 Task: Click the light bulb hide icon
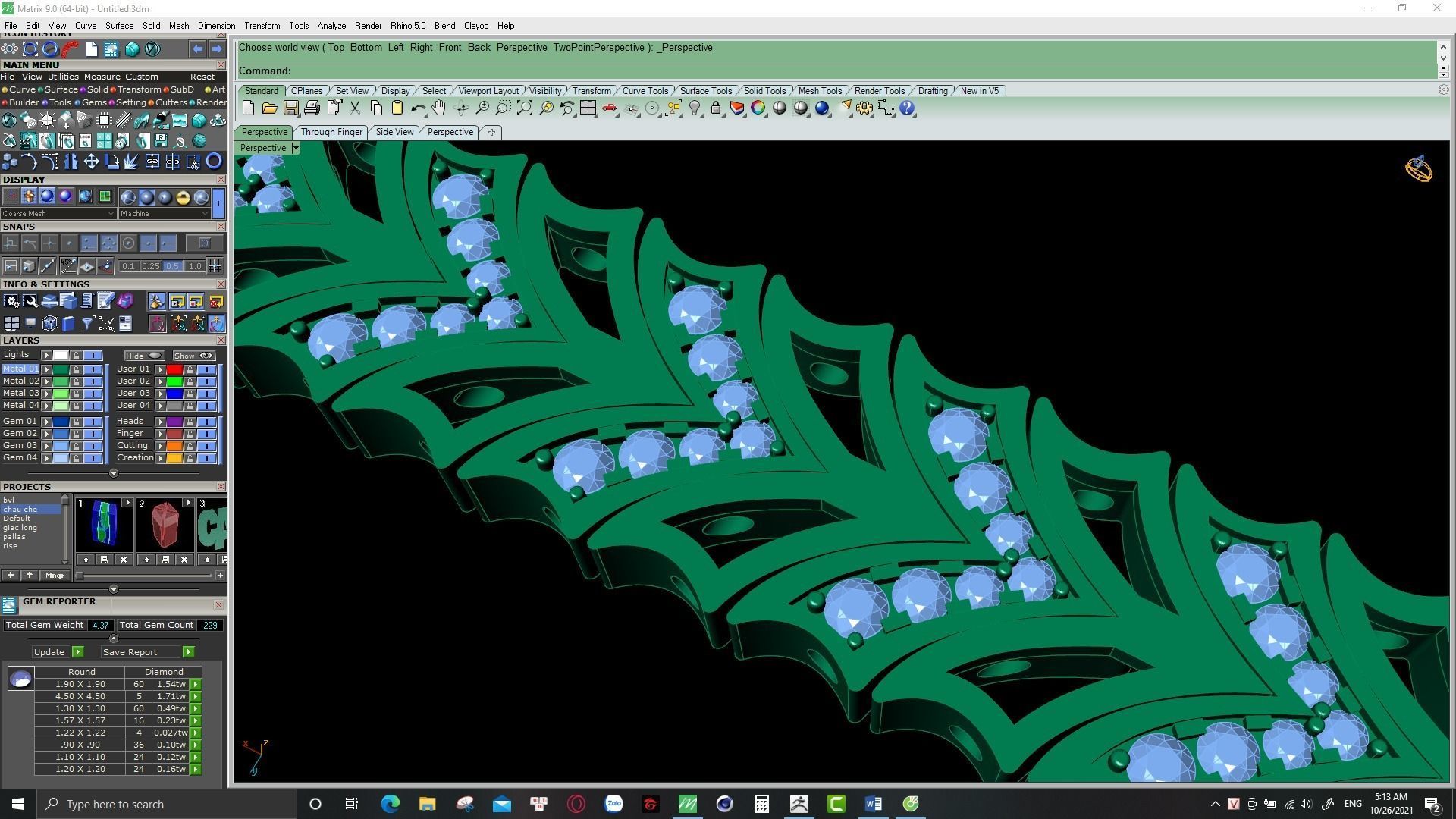click(694, 108)
